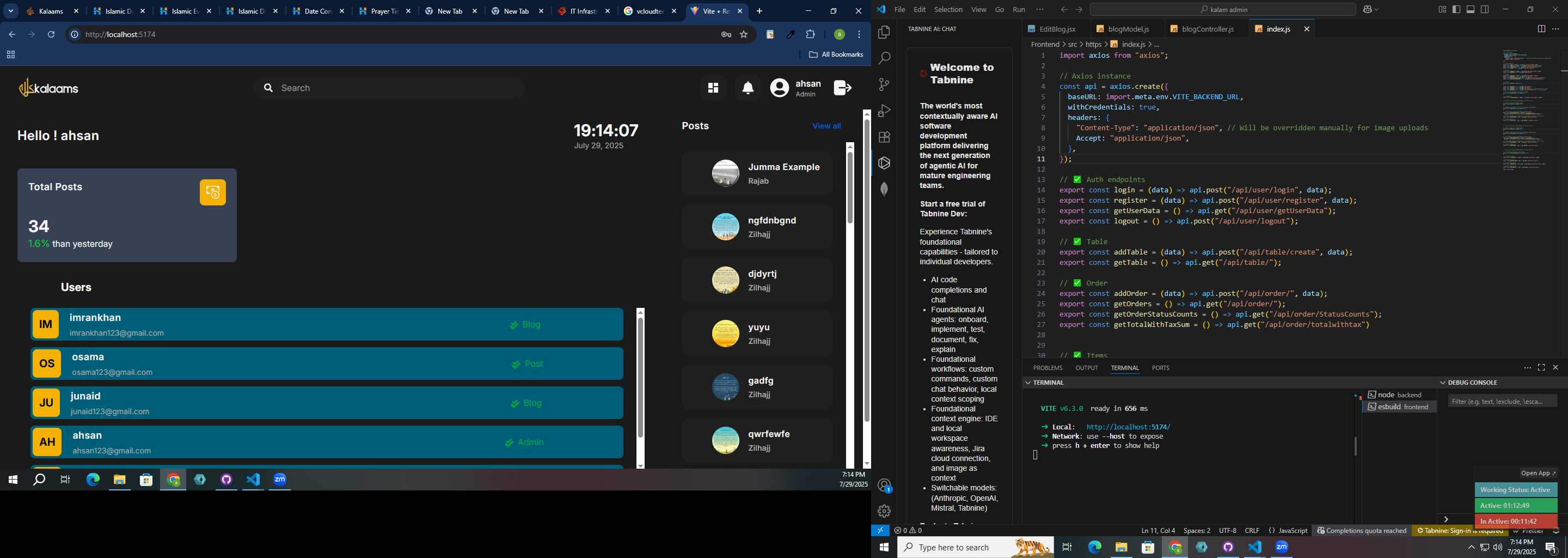Open the Explorer view in VS Code

point(884,32)
